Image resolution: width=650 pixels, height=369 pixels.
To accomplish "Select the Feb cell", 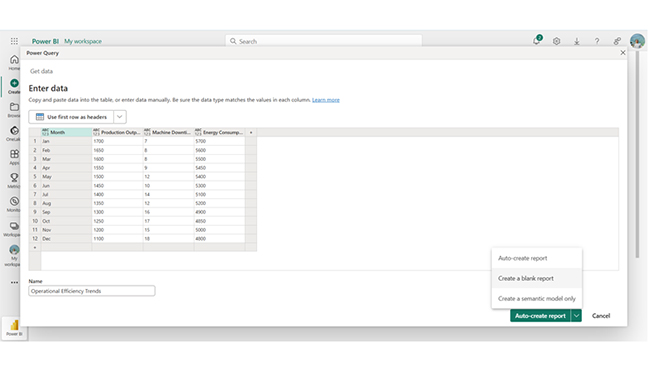I will pos(66,150).
